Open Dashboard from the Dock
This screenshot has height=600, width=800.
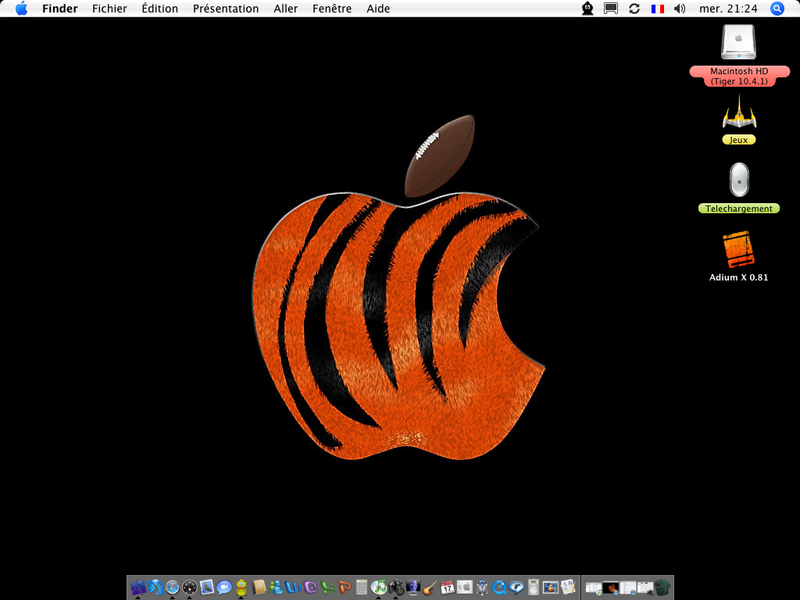coord(189,588)
